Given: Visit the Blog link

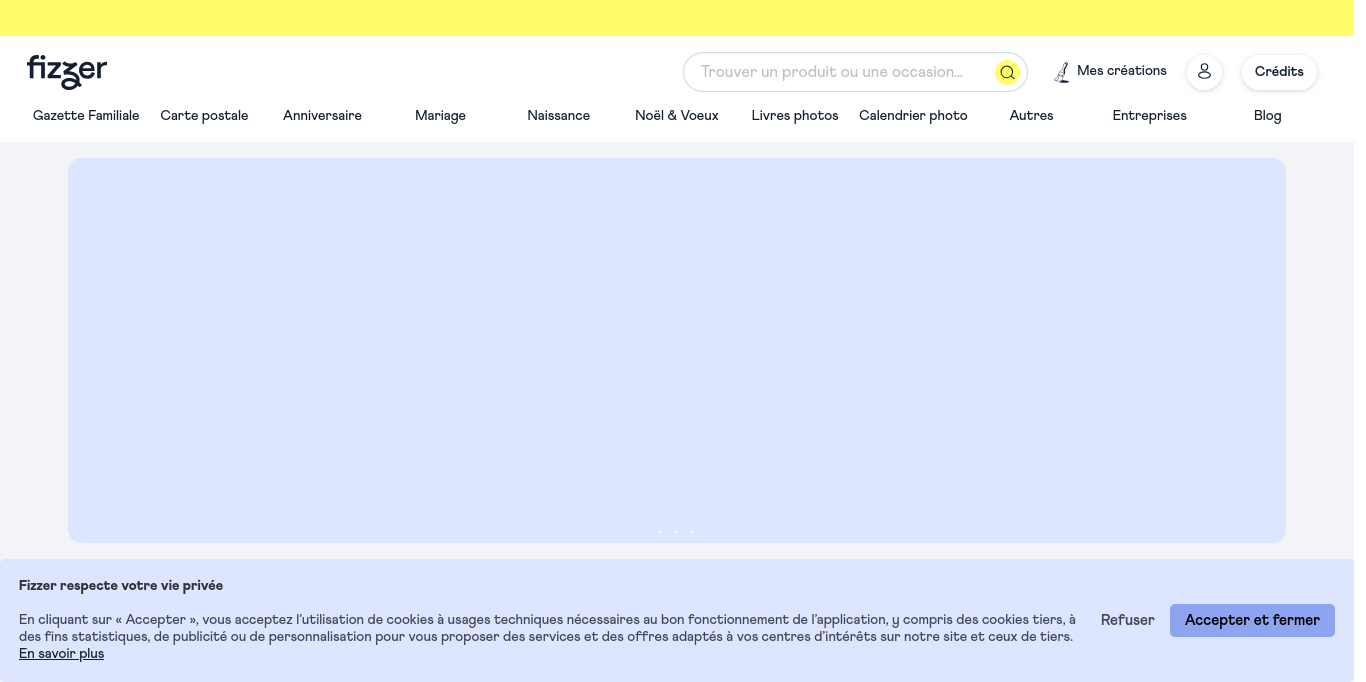Looking at the screenshot, I should pyautogui.click(x=1267, y=116).
